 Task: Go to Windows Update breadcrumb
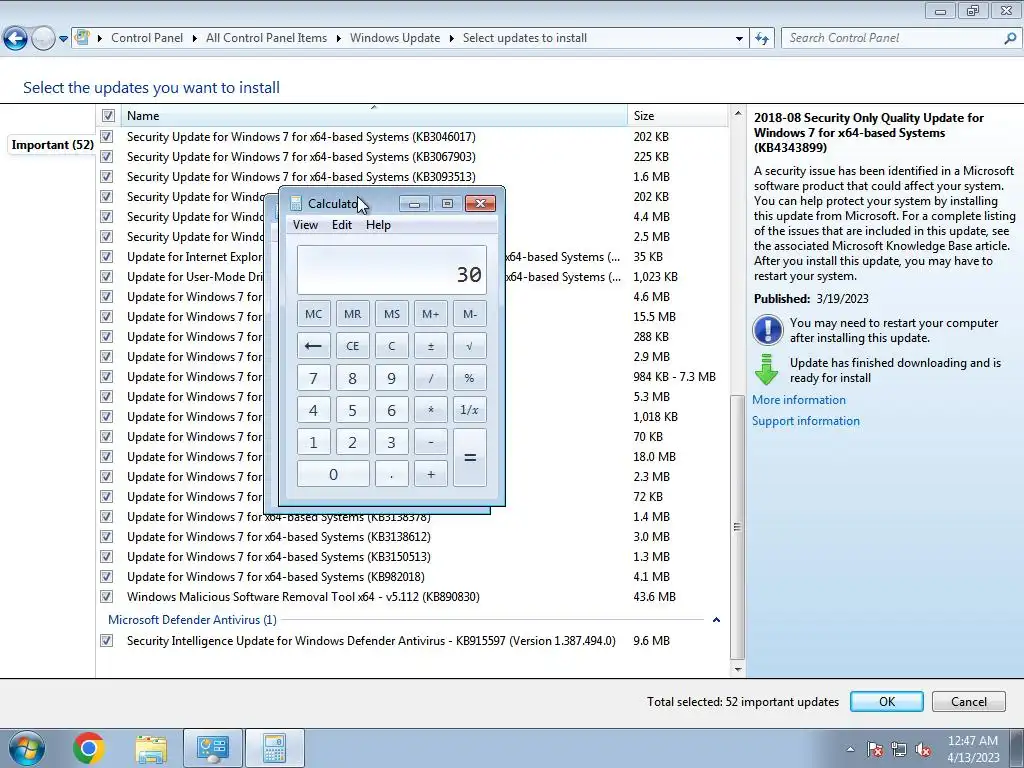(x=395, y=38)
